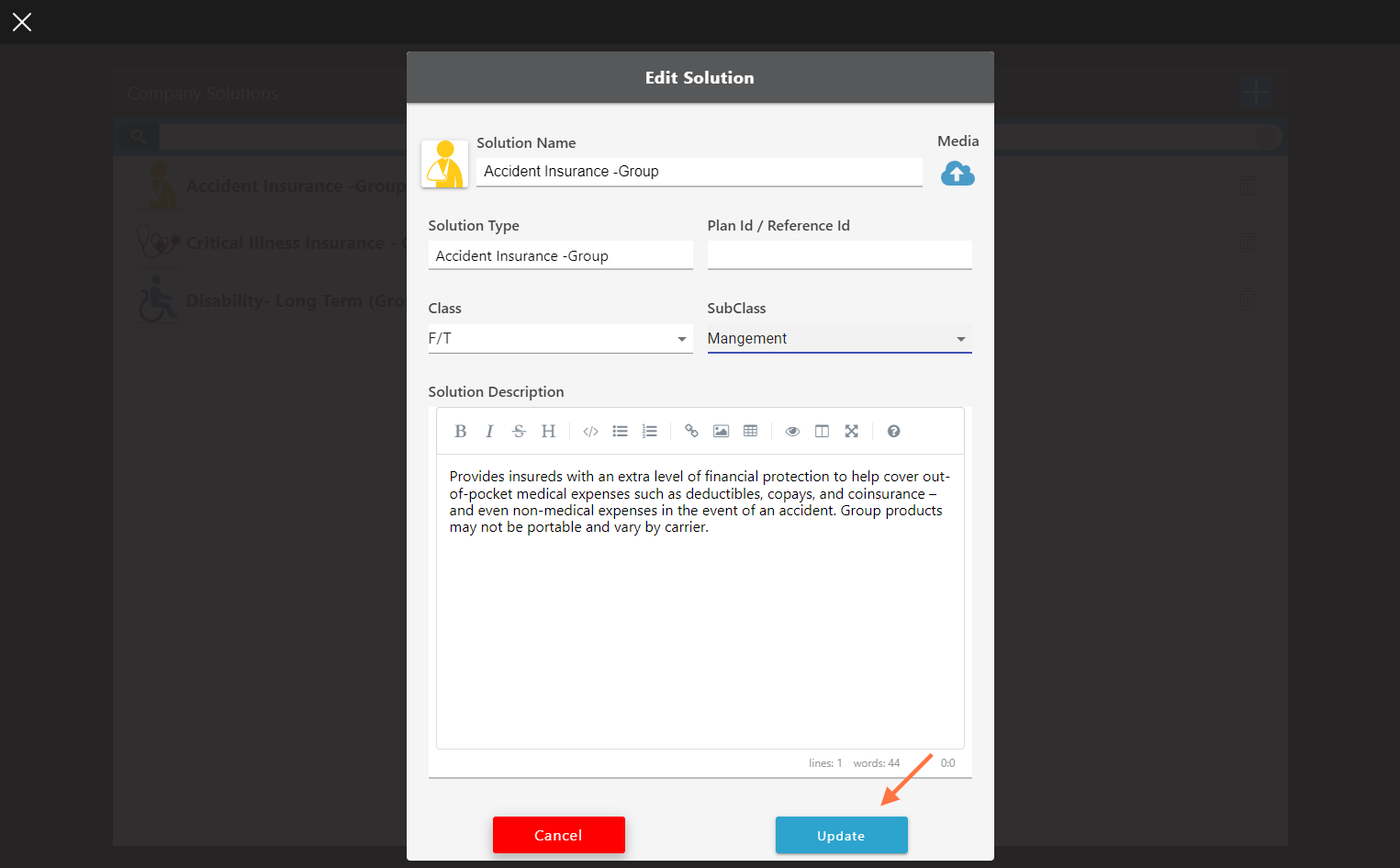Open the Class dropdown showing F/T

coord(560,339)
